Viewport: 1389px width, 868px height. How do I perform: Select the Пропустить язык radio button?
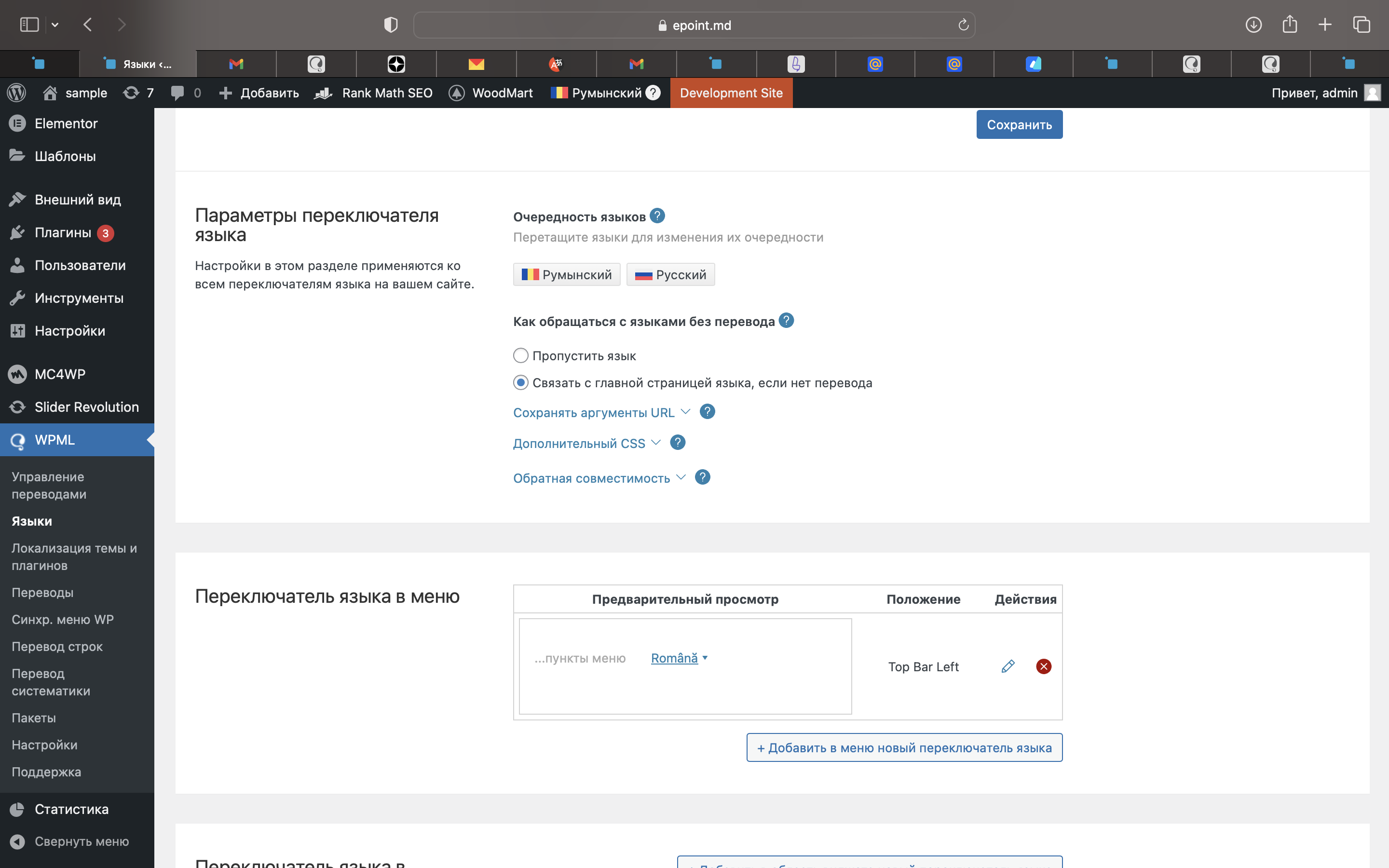click(x=520, y=355)
